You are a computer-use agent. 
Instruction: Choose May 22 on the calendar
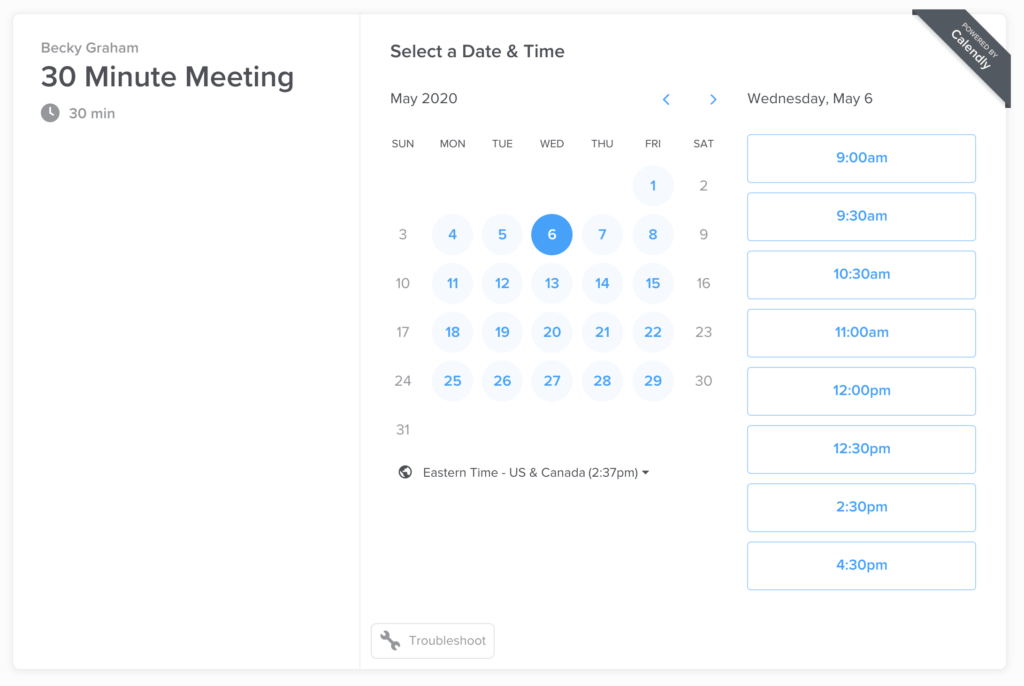[x=652, y=332]
